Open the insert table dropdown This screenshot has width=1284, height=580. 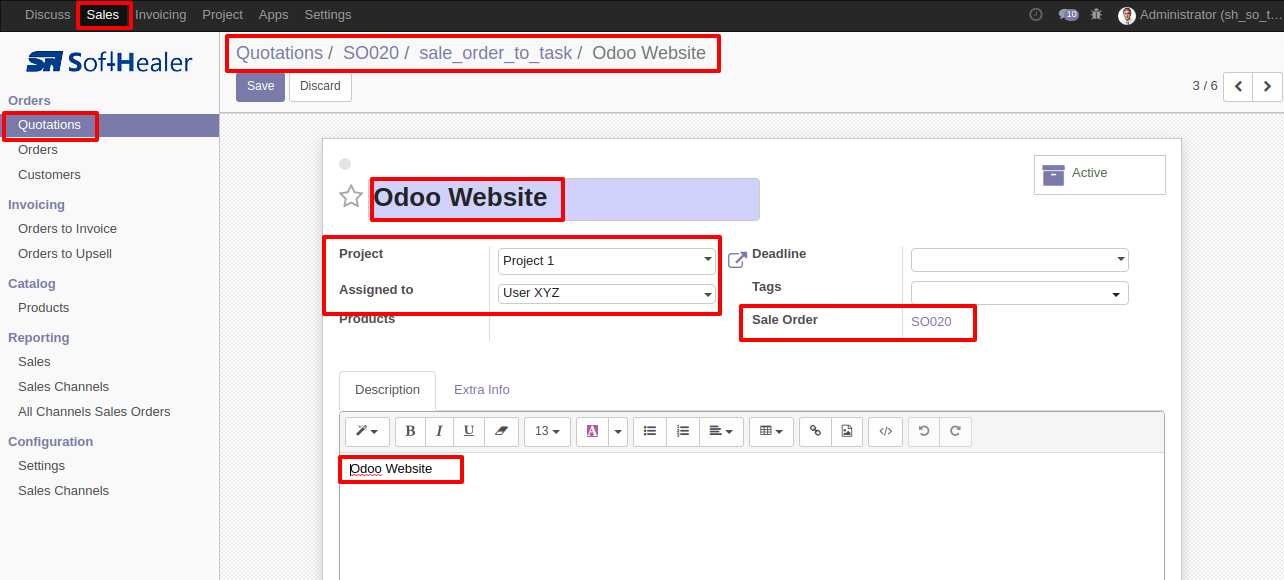[x=772, y=431]
